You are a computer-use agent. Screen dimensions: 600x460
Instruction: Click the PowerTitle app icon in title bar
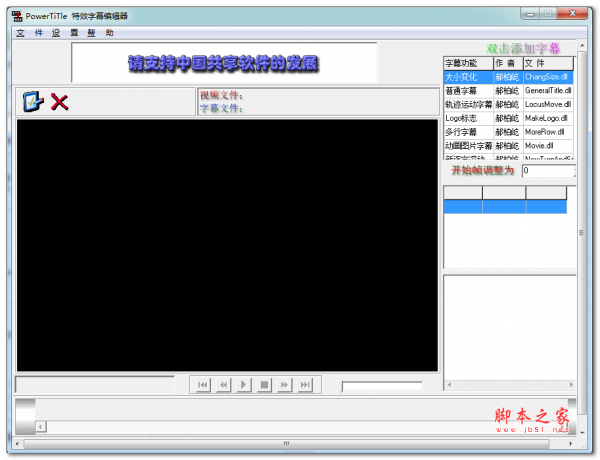coord(17,16)
